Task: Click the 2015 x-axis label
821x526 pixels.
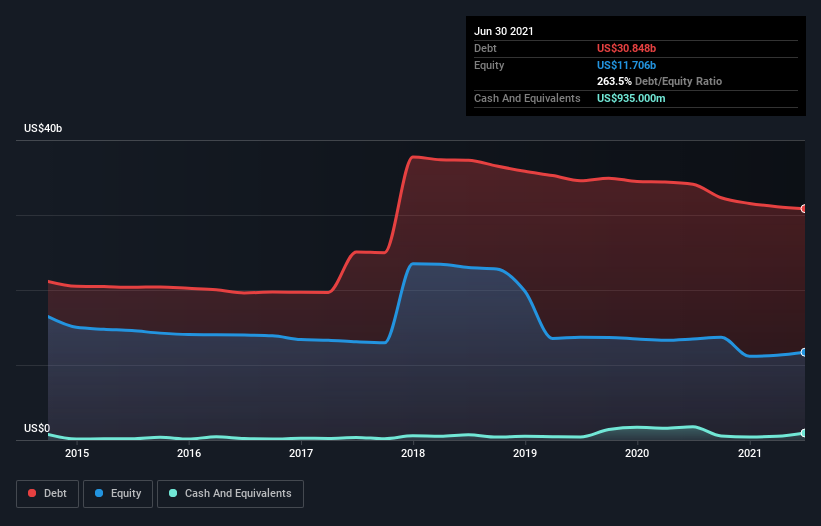Action: (x=77, y=453)
